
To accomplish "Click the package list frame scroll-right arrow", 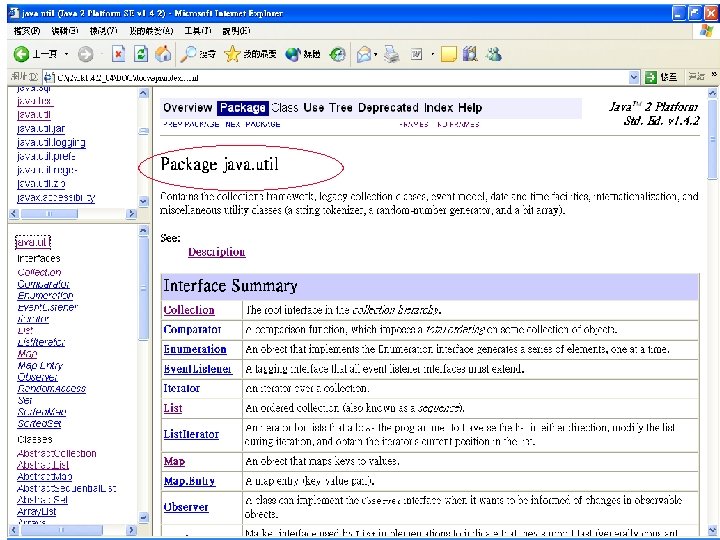I will (x=131, y=214).
